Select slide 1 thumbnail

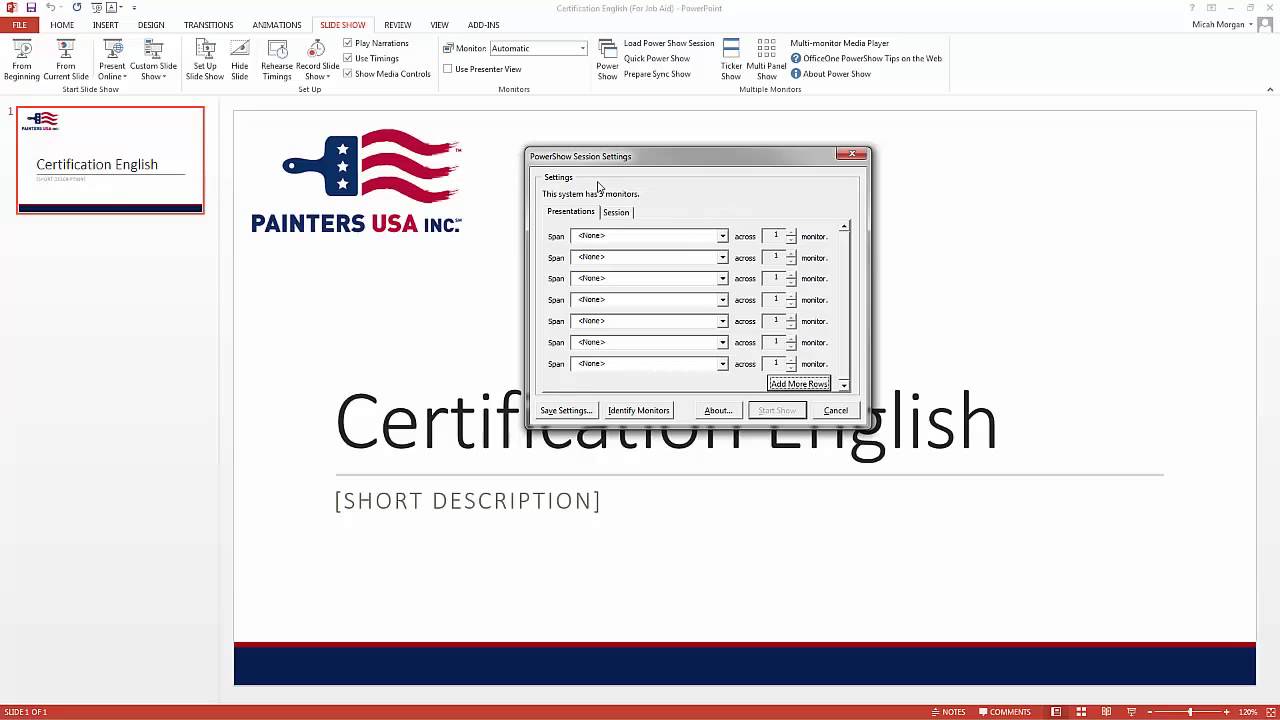click(110, 160)
